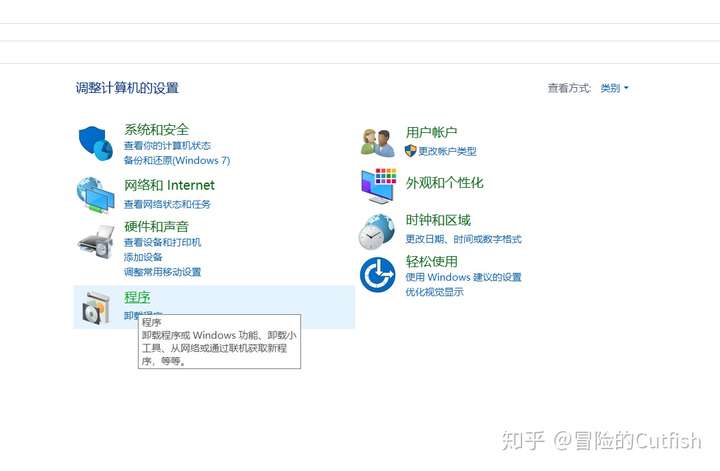
Task: Click 使用 Windows 建议的设置 link
Action: 463,277
